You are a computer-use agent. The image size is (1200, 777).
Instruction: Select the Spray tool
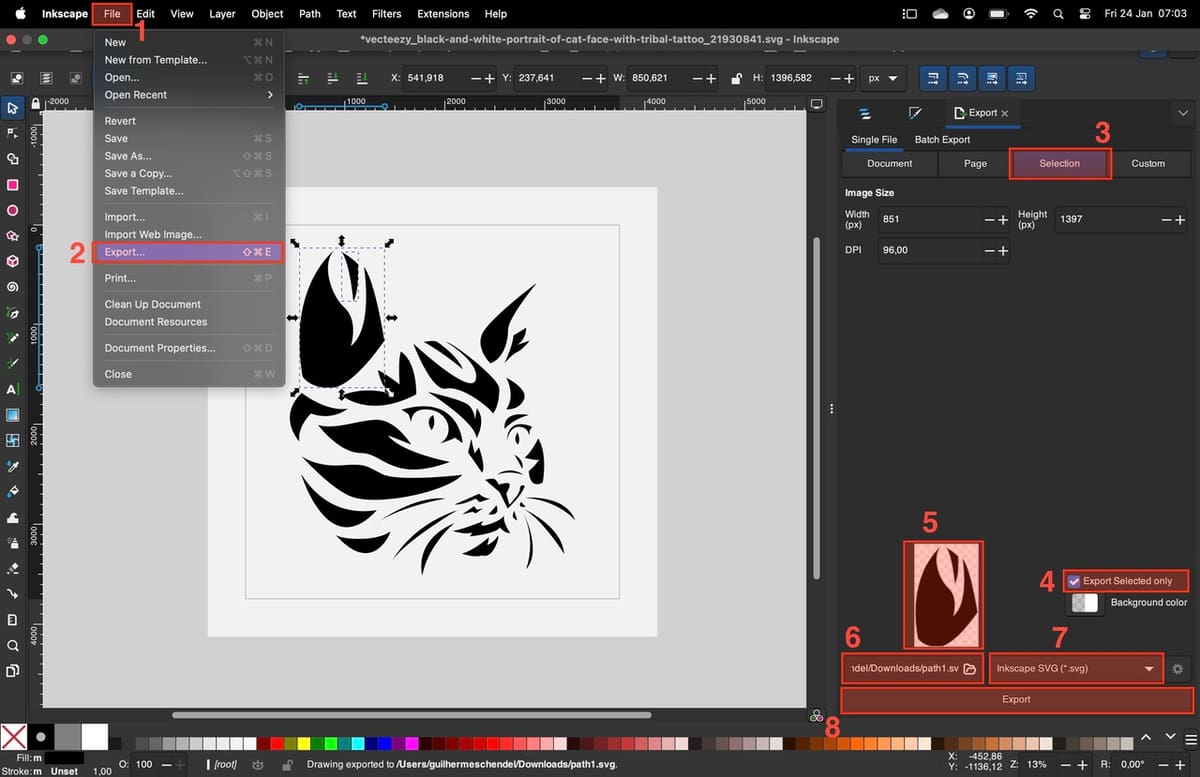12,543
